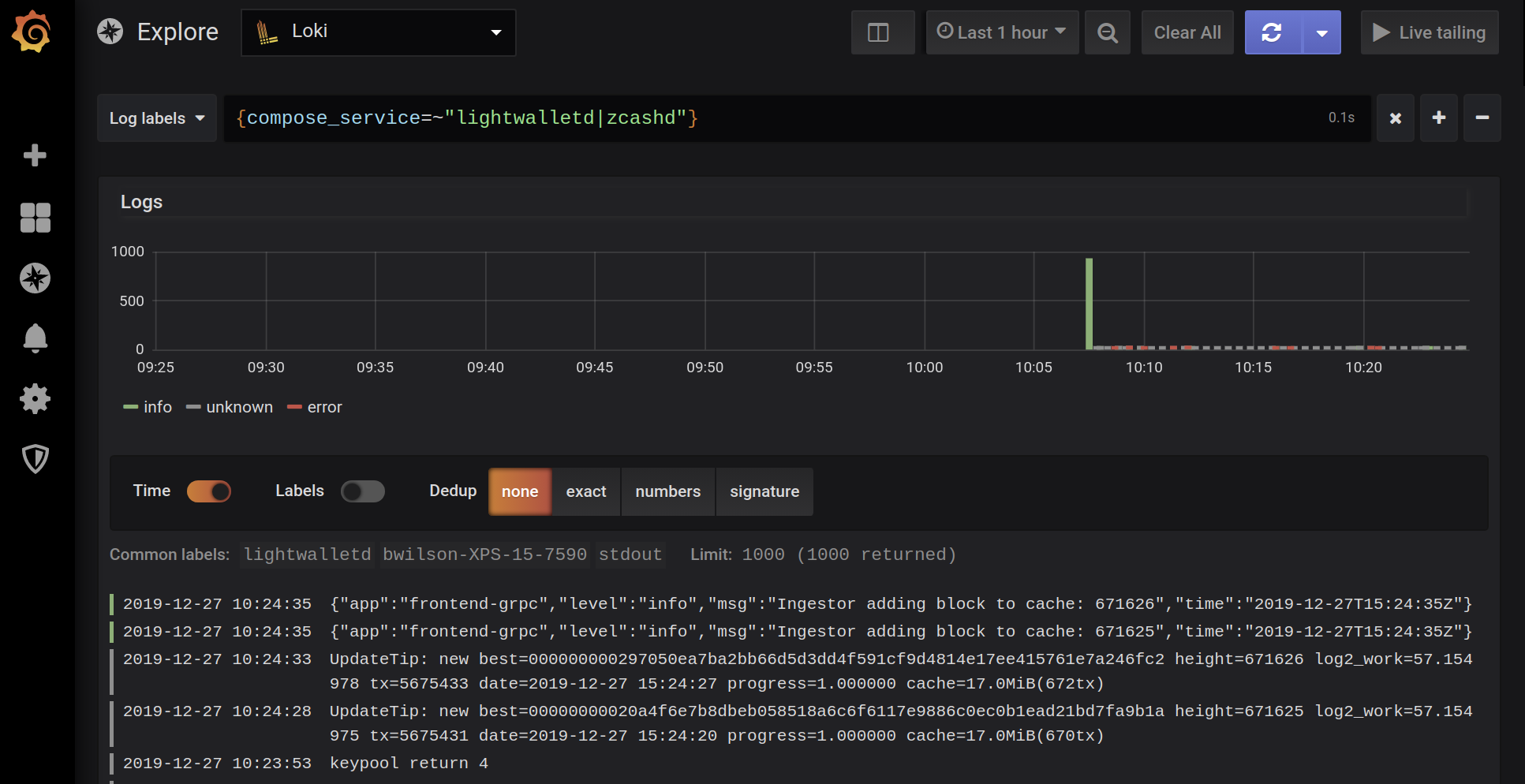1525x784 pixels.
Task: Click the Clear All button
Action: (1187, 32)
